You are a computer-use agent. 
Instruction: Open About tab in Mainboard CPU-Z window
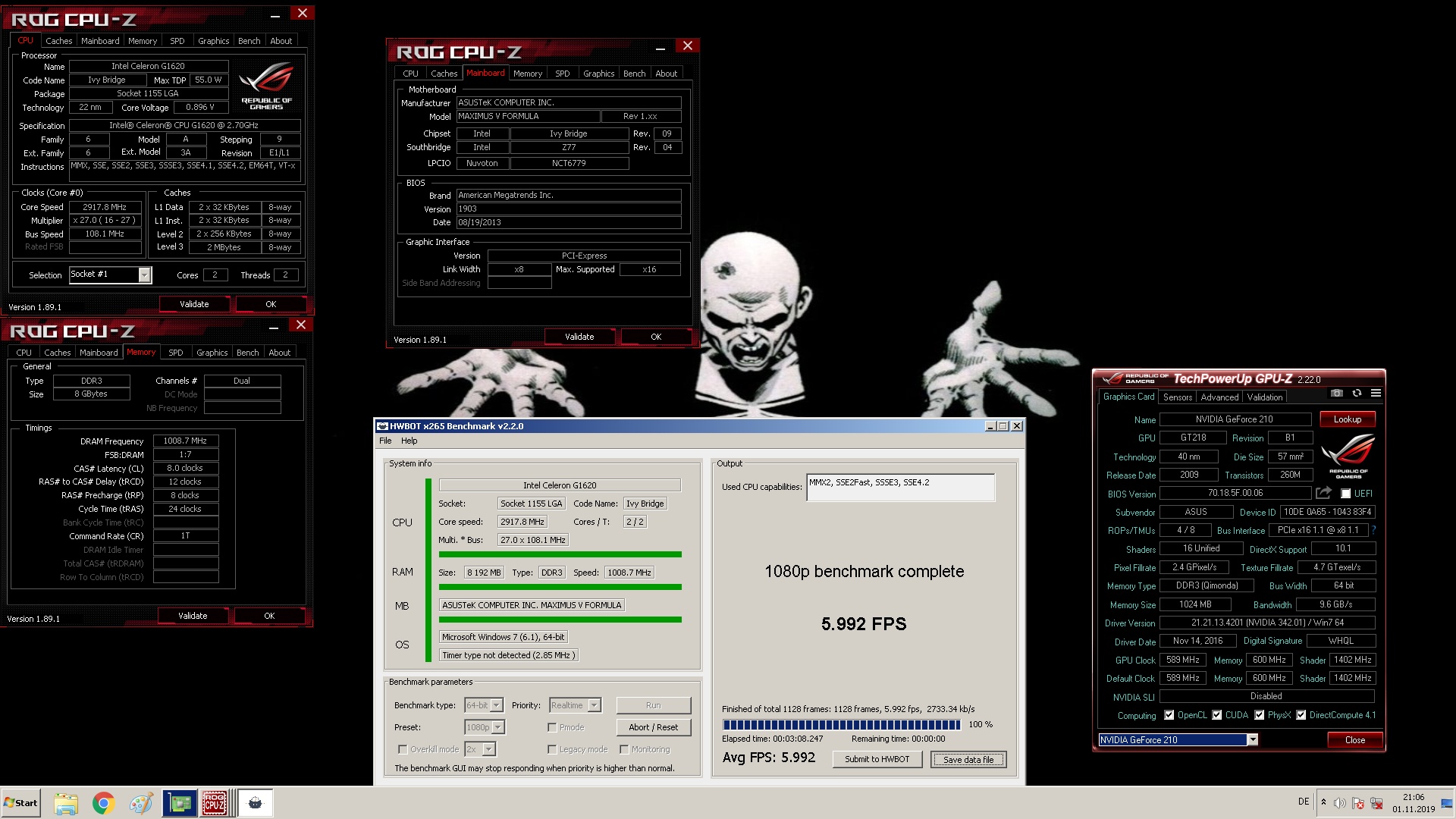coord(666,74)
